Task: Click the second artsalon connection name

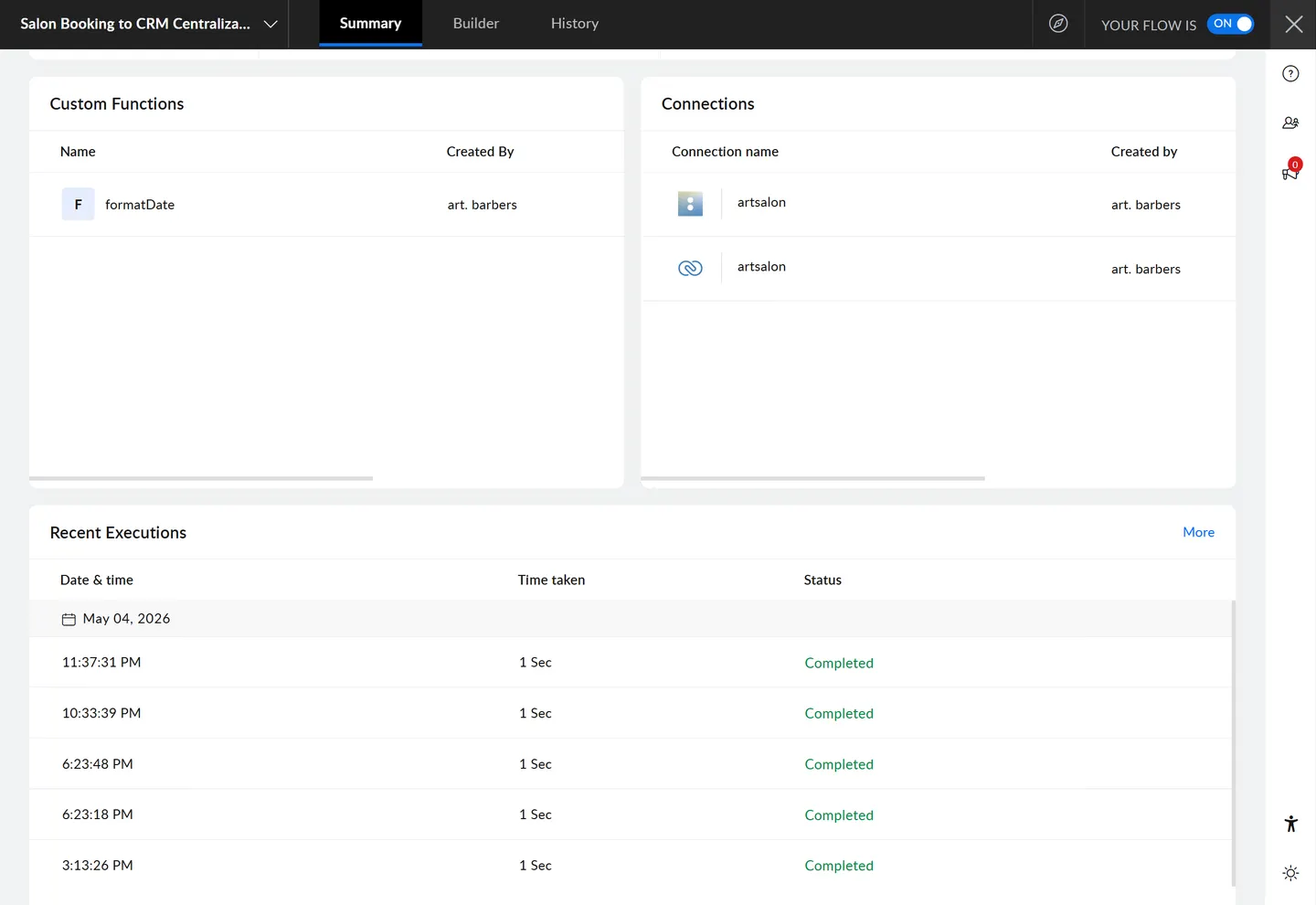Action: (761, 266)
